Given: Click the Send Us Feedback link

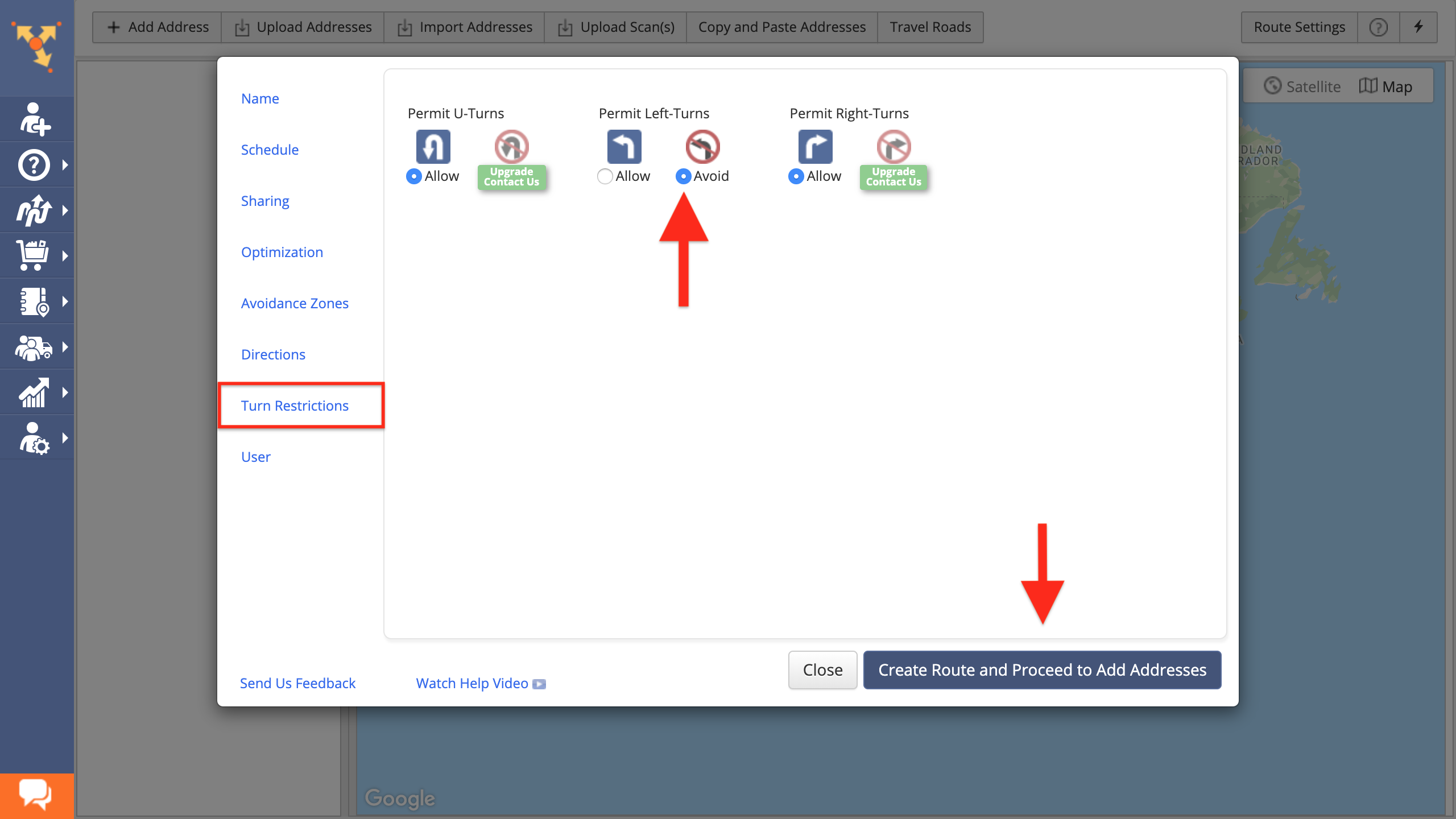Looking at the screenshot, I should [297, 682].
